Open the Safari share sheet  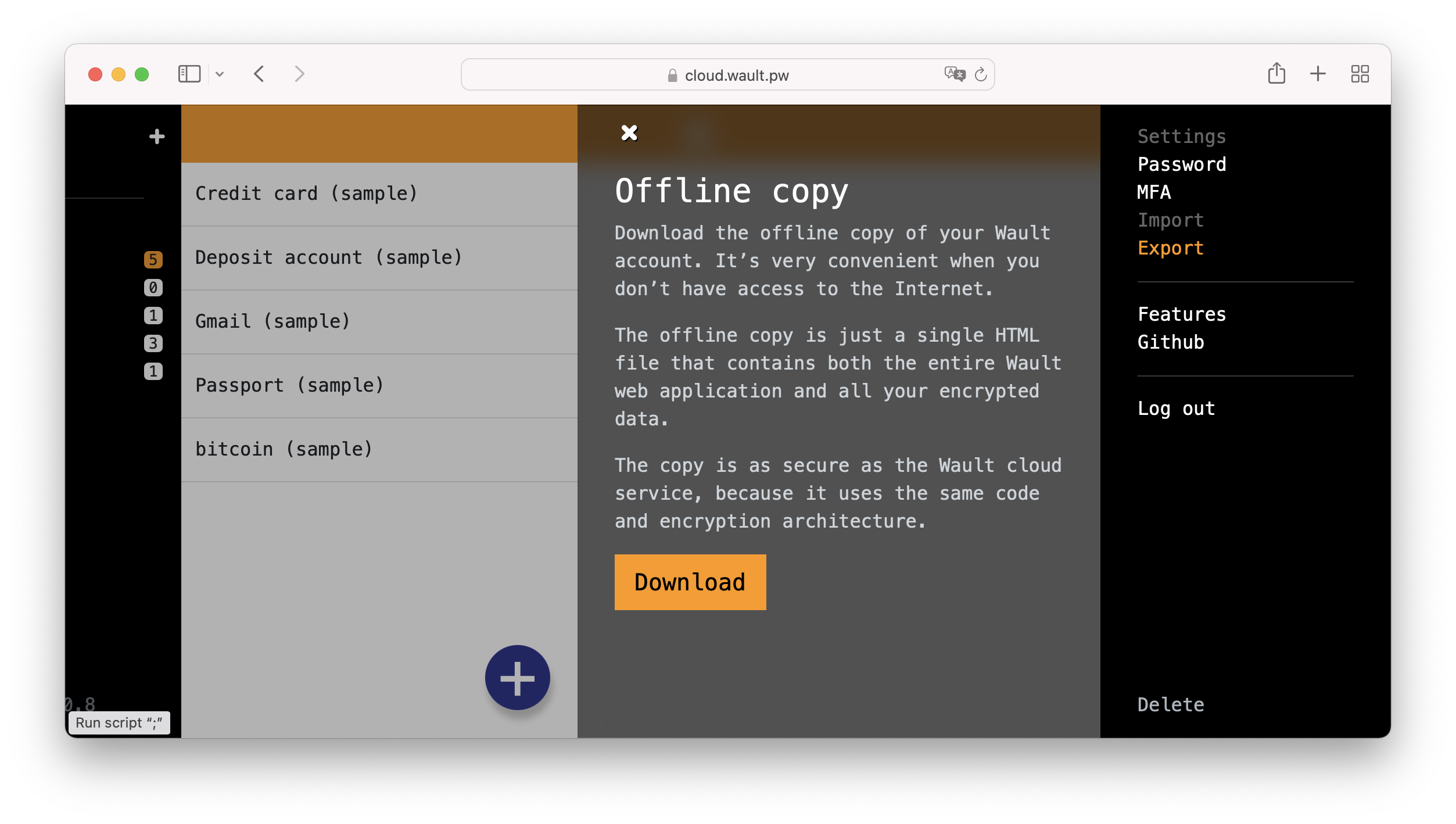[1276, 74]
